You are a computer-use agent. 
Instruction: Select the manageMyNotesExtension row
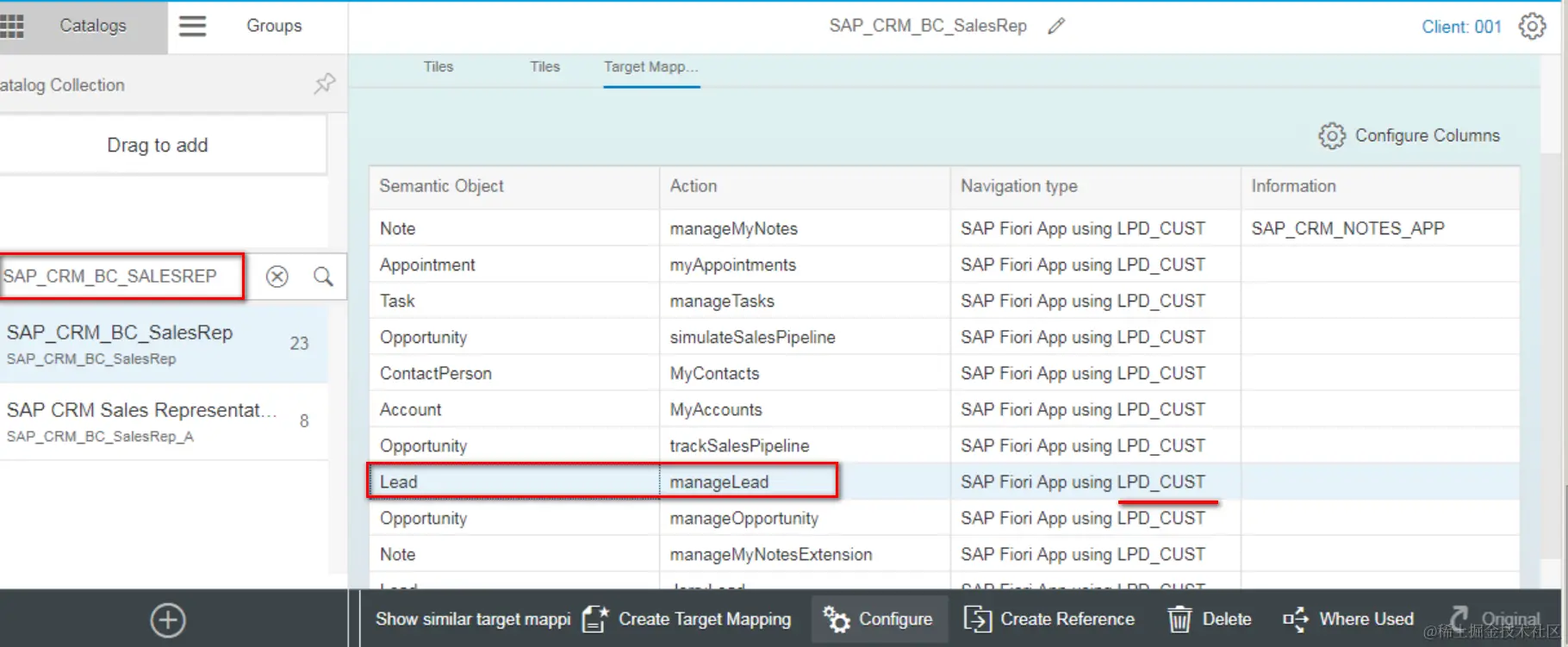click(944, 554)
